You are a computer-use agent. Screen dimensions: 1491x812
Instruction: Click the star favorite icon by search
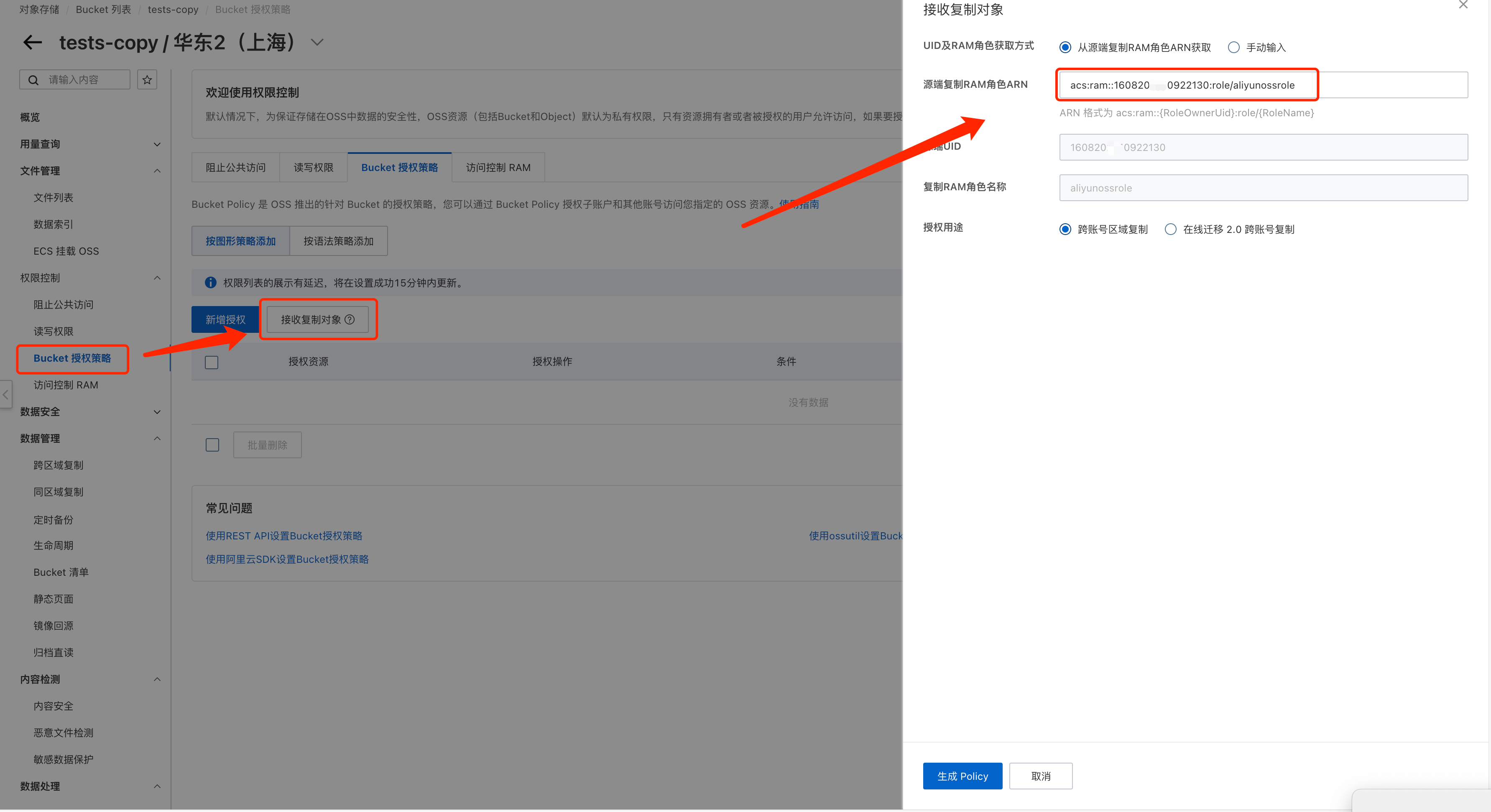click(147, 80)
